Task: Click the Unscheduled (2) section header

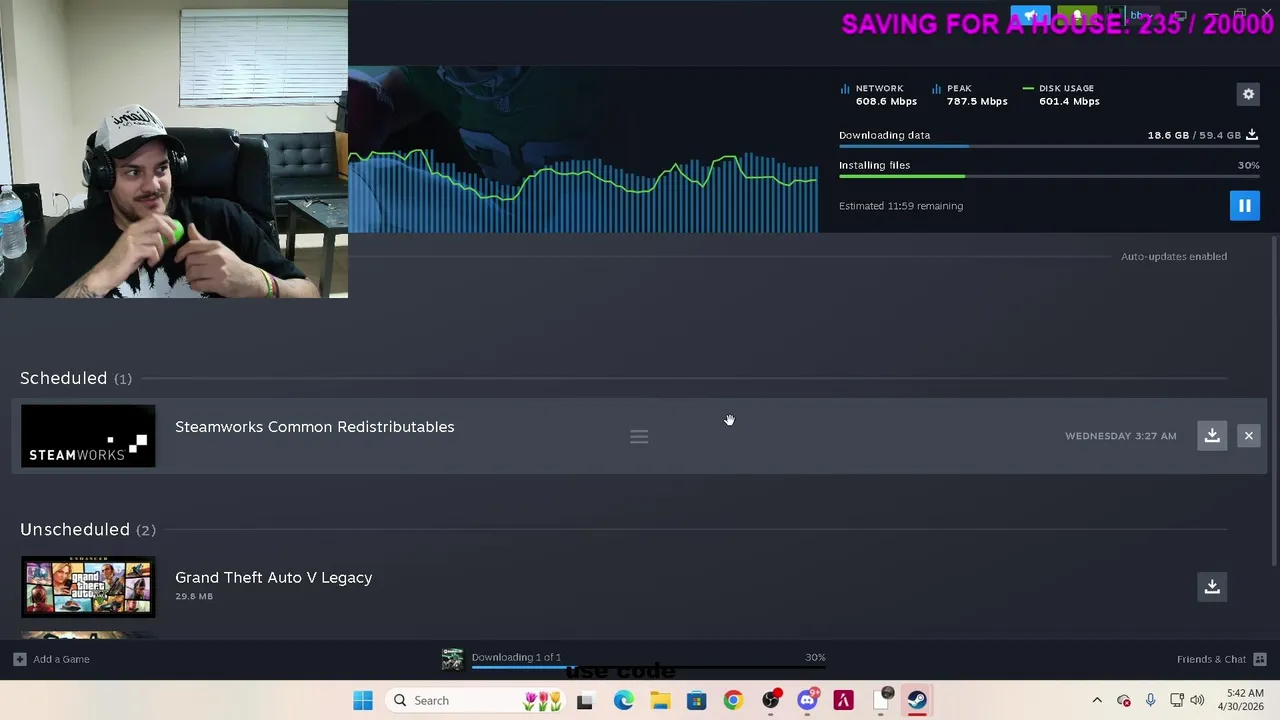Action: coord(88,529)
